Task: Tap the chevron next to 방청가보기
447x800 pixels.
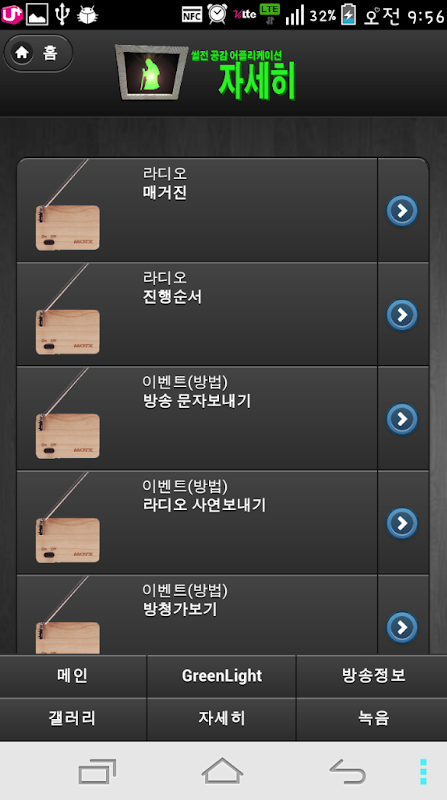Action: coord(402,627)
